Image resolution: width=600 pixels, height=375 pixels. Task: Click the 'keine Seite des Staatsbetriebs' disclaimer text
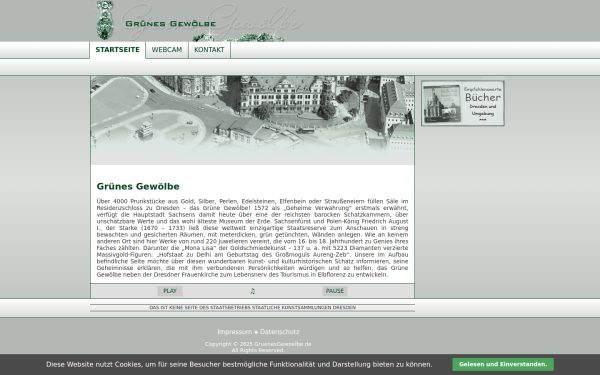click(x=253, y=308)
